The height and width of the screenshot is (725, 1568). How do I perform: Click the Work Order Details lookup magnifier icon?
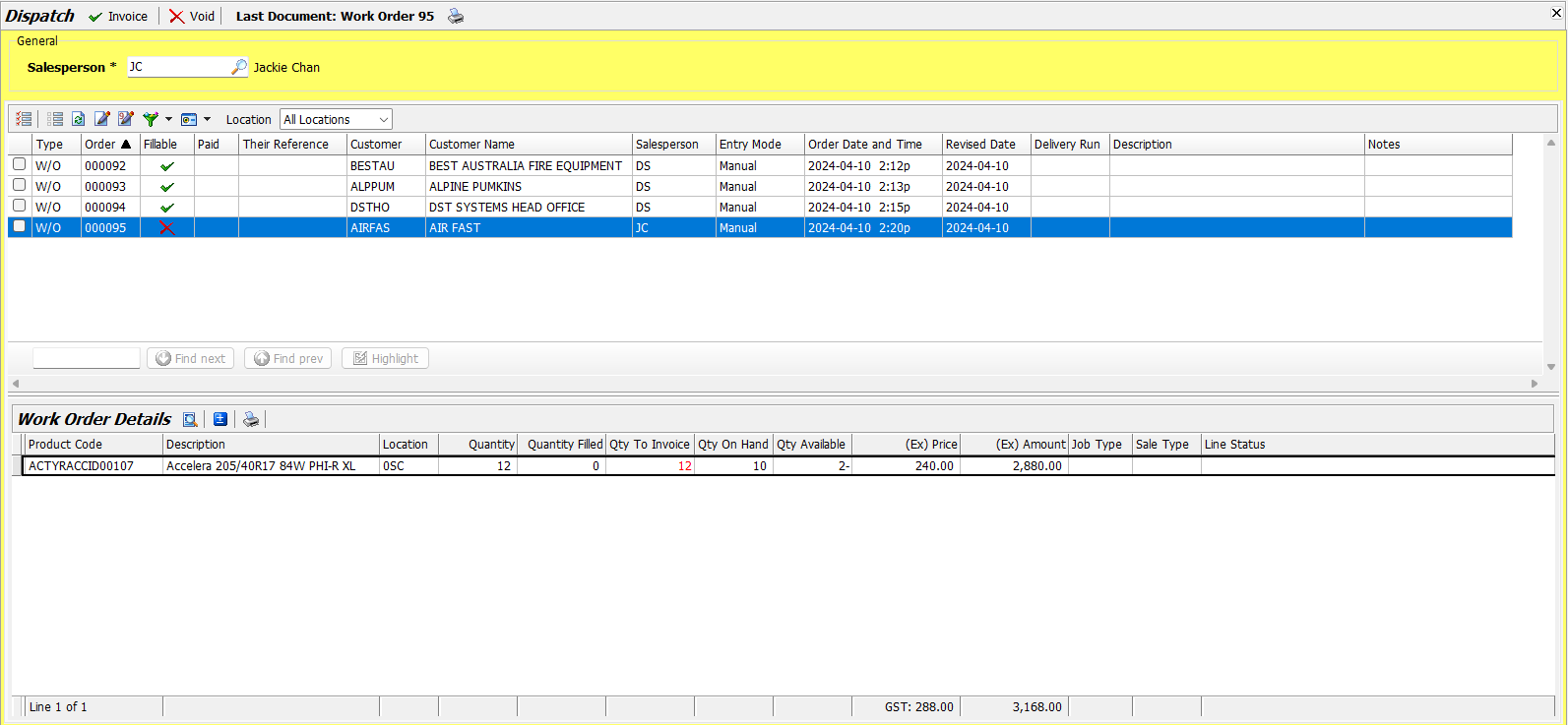tap(190, 419)
